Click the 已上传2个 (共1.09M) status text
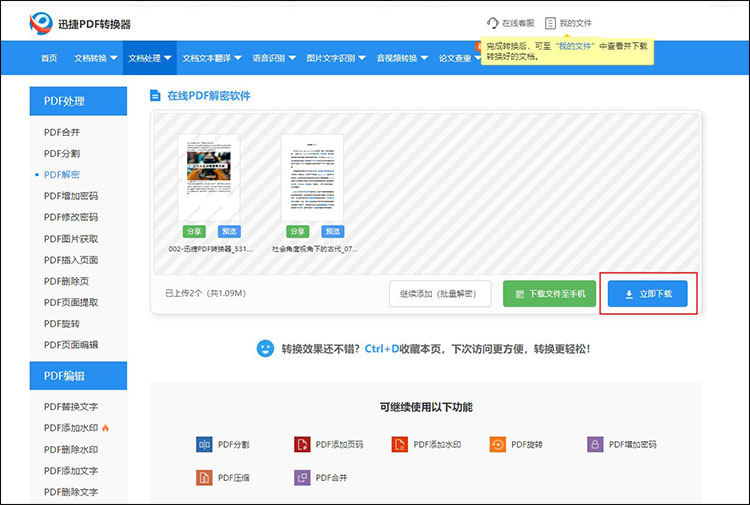The width and height of the screenshot is (750, 505). pyautogui.click(x=205, y=293)
